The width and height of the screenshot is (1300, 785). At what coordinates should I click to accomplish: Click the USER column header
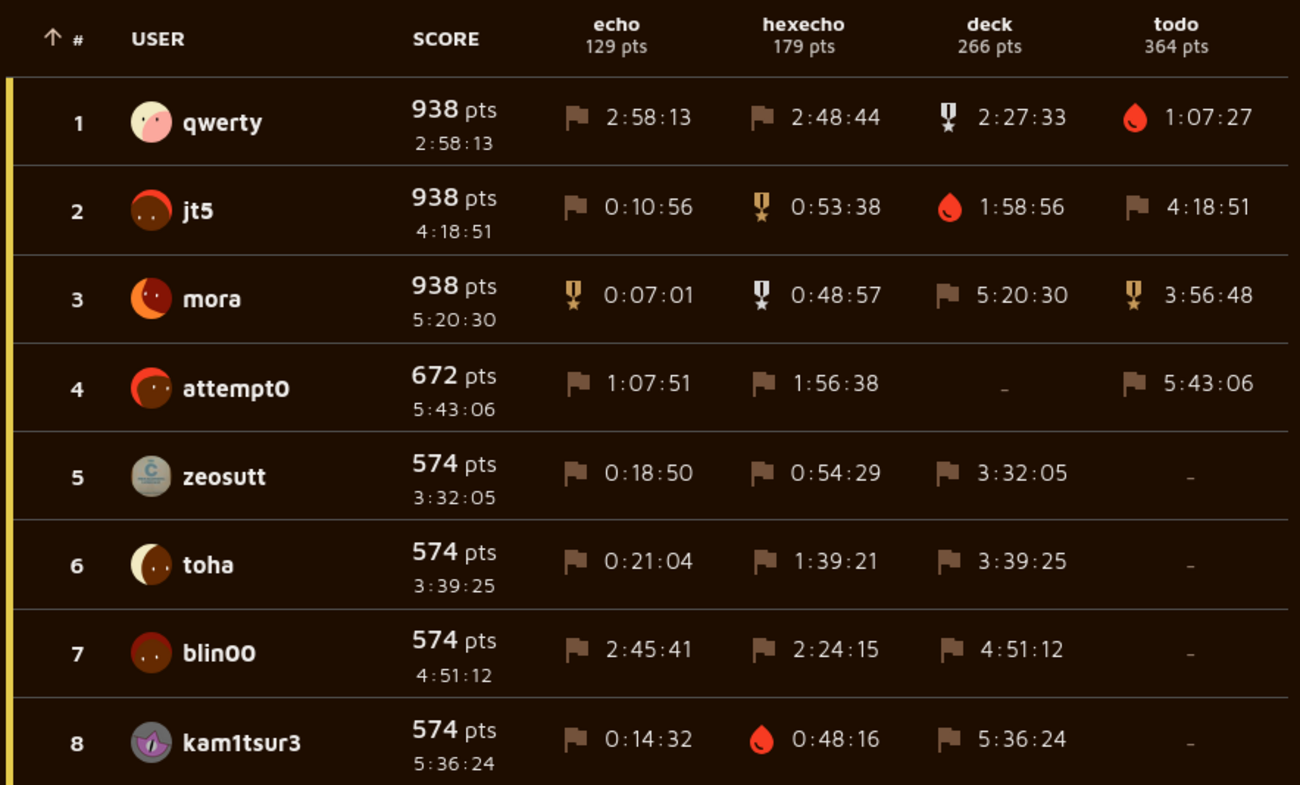158,39
